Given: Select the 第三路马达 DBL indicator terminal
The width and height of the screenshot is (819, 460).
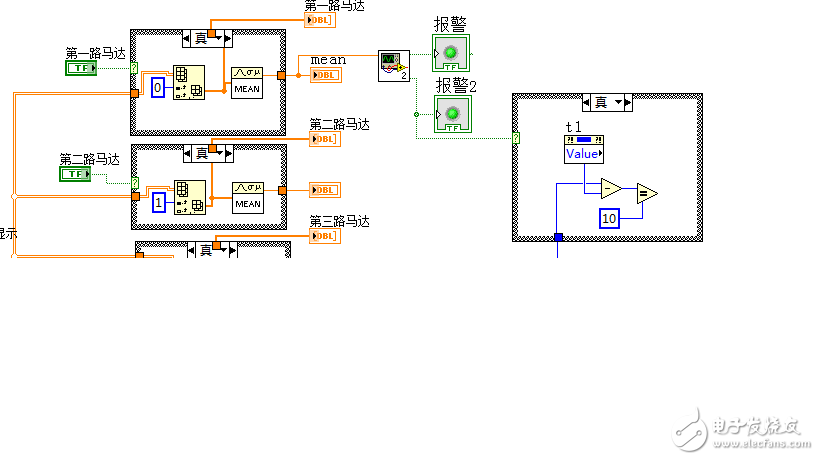Looking at the screenshot, I should 325,236.
